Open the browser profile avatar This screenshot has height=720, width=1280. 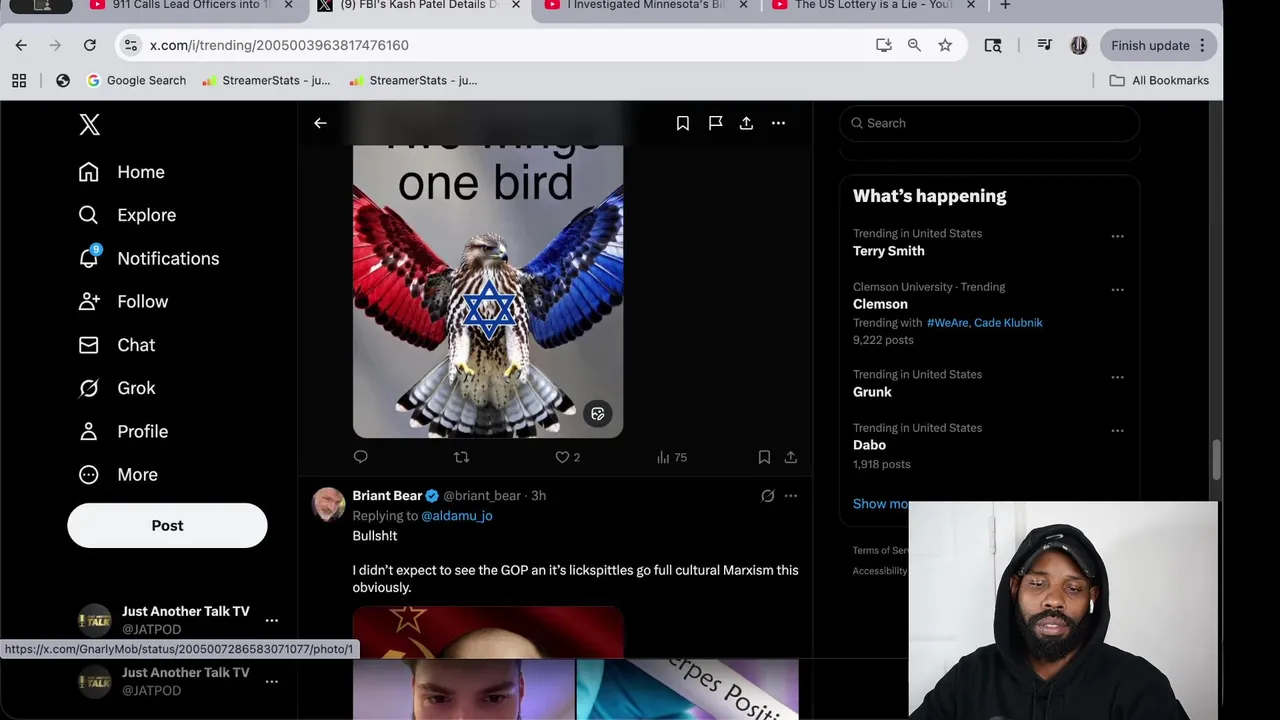click(x=1078, y=45)
